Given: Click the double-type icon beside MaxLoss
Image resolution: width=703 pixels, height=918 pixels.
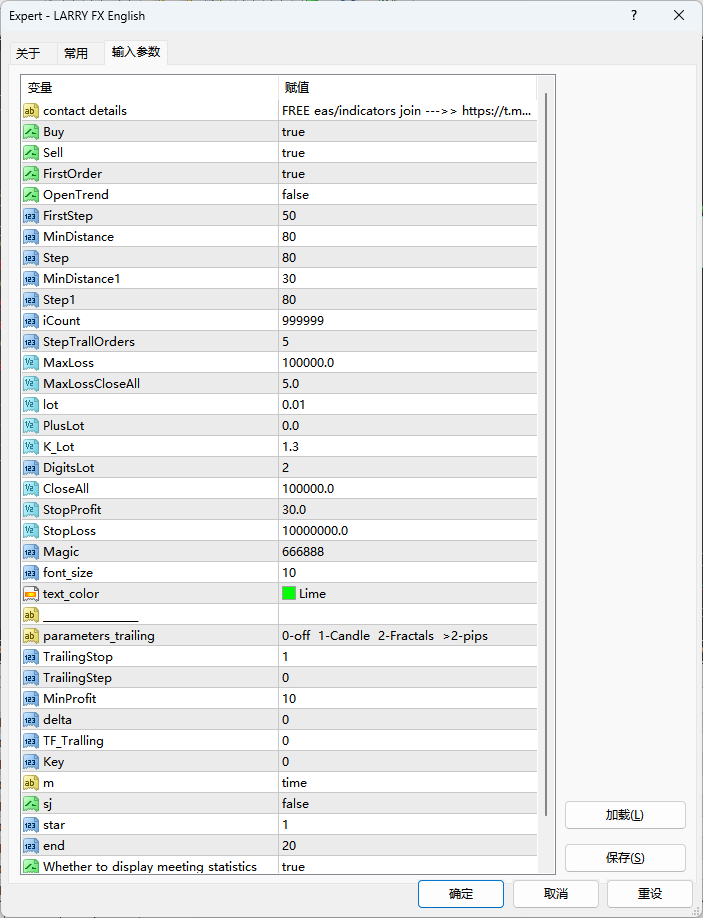Looking at the screenshot, I should 31,363.
